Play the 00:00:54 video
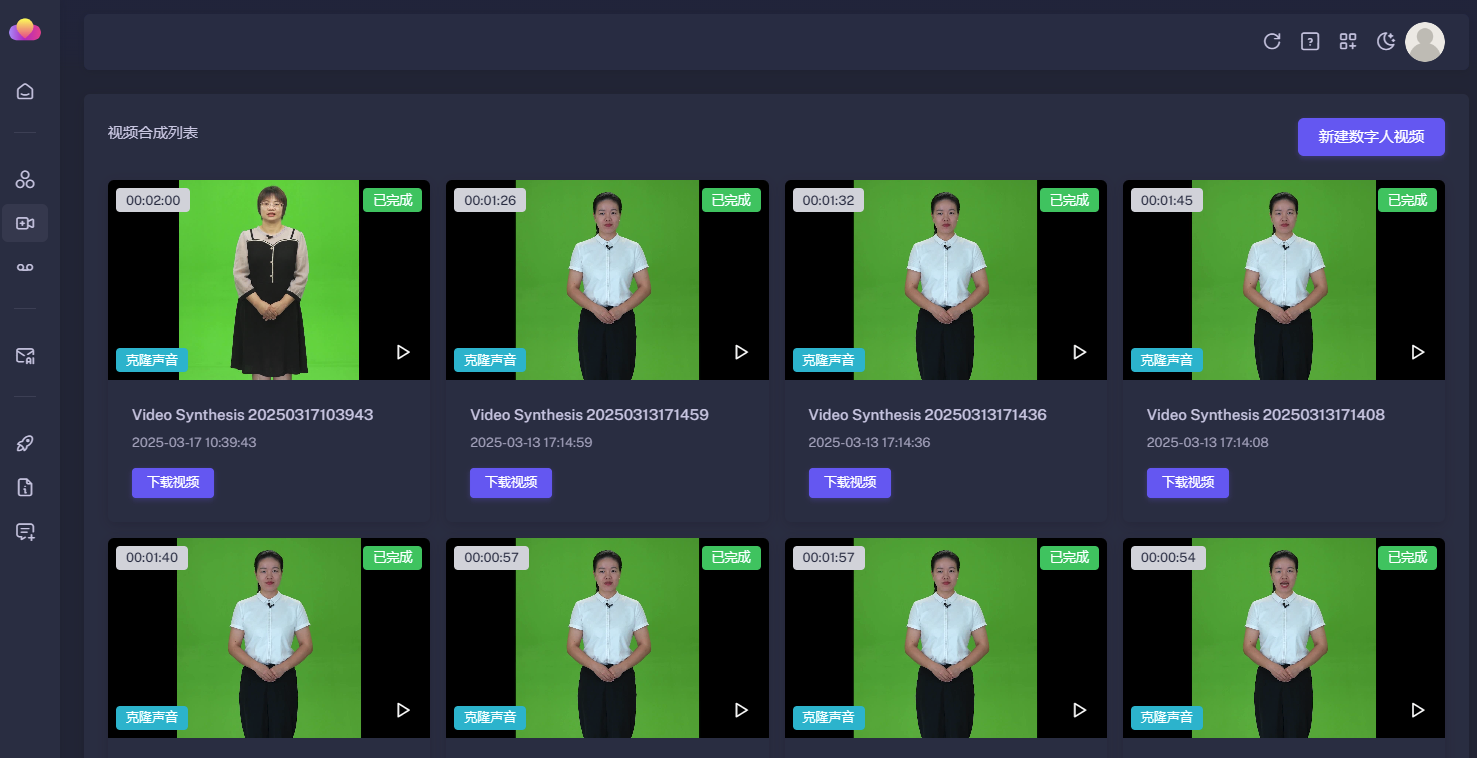 click(1417, 710)
